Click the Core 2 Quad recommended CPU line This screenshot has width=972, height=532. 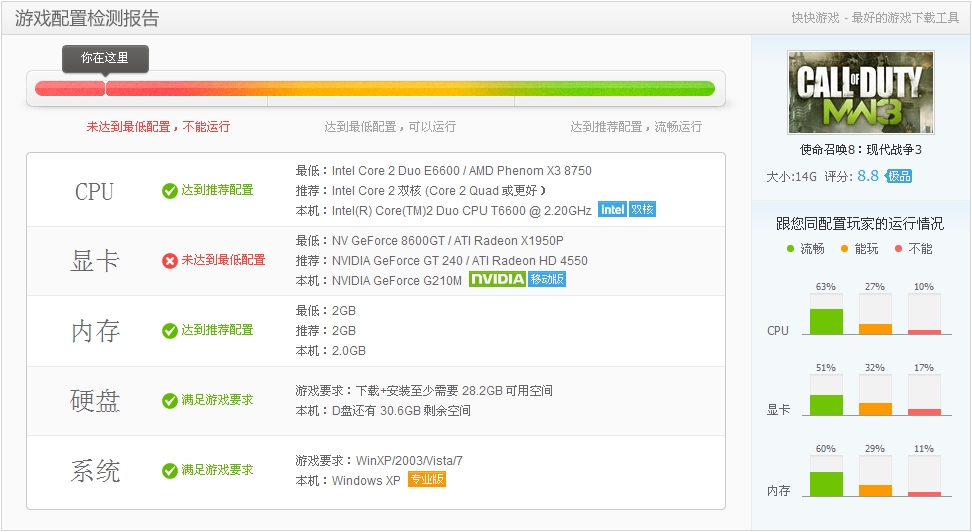click(x=421, y=190)
